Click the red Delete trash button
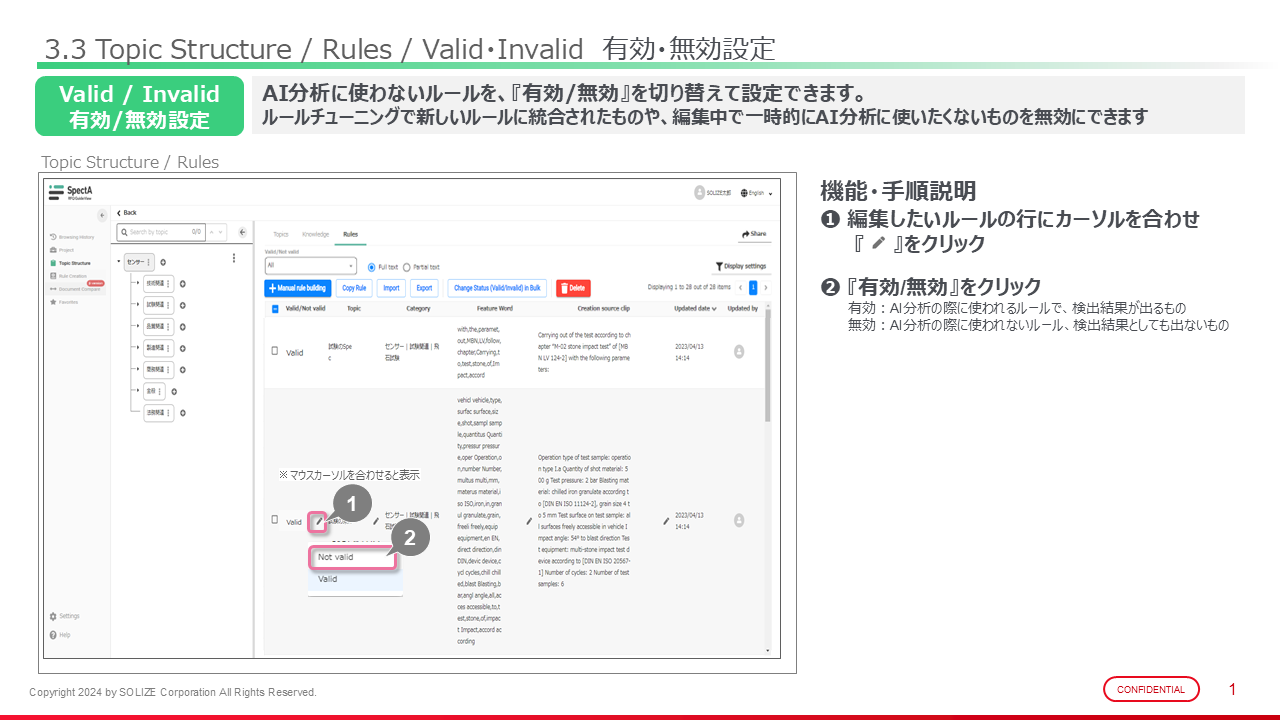Image resolution: width=1280 pixels, height=720 pixels. [x=572, y=288]
